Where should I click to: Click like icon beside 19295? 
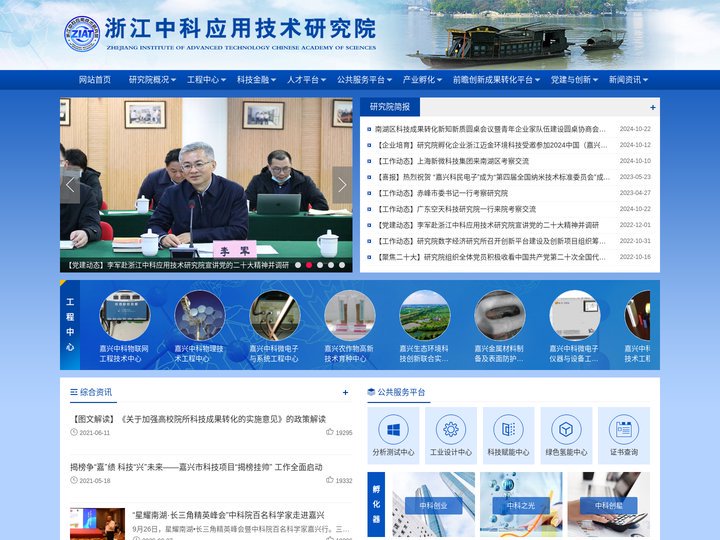point(329,432)
